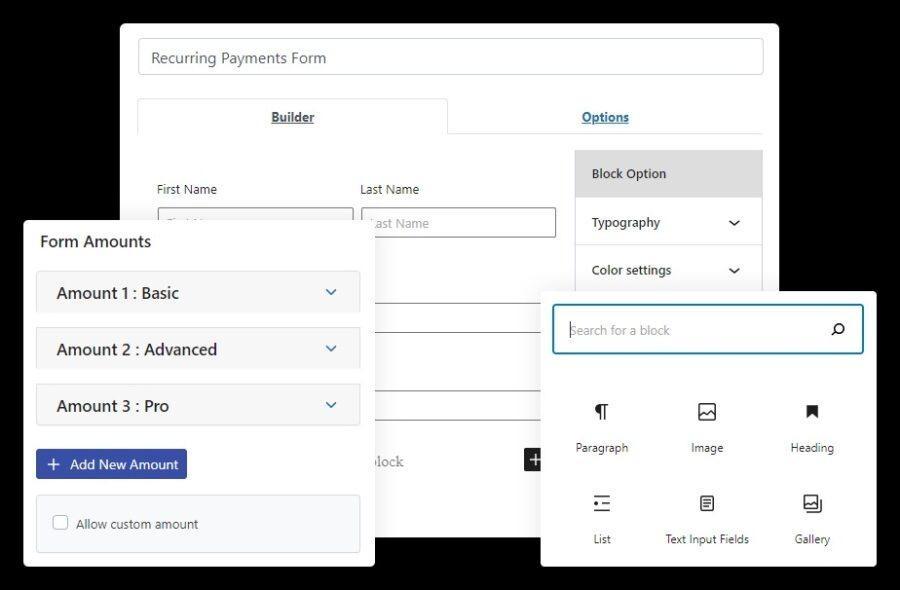
Task: Click the Add New Amount button
Action: (x=111, y=463)
